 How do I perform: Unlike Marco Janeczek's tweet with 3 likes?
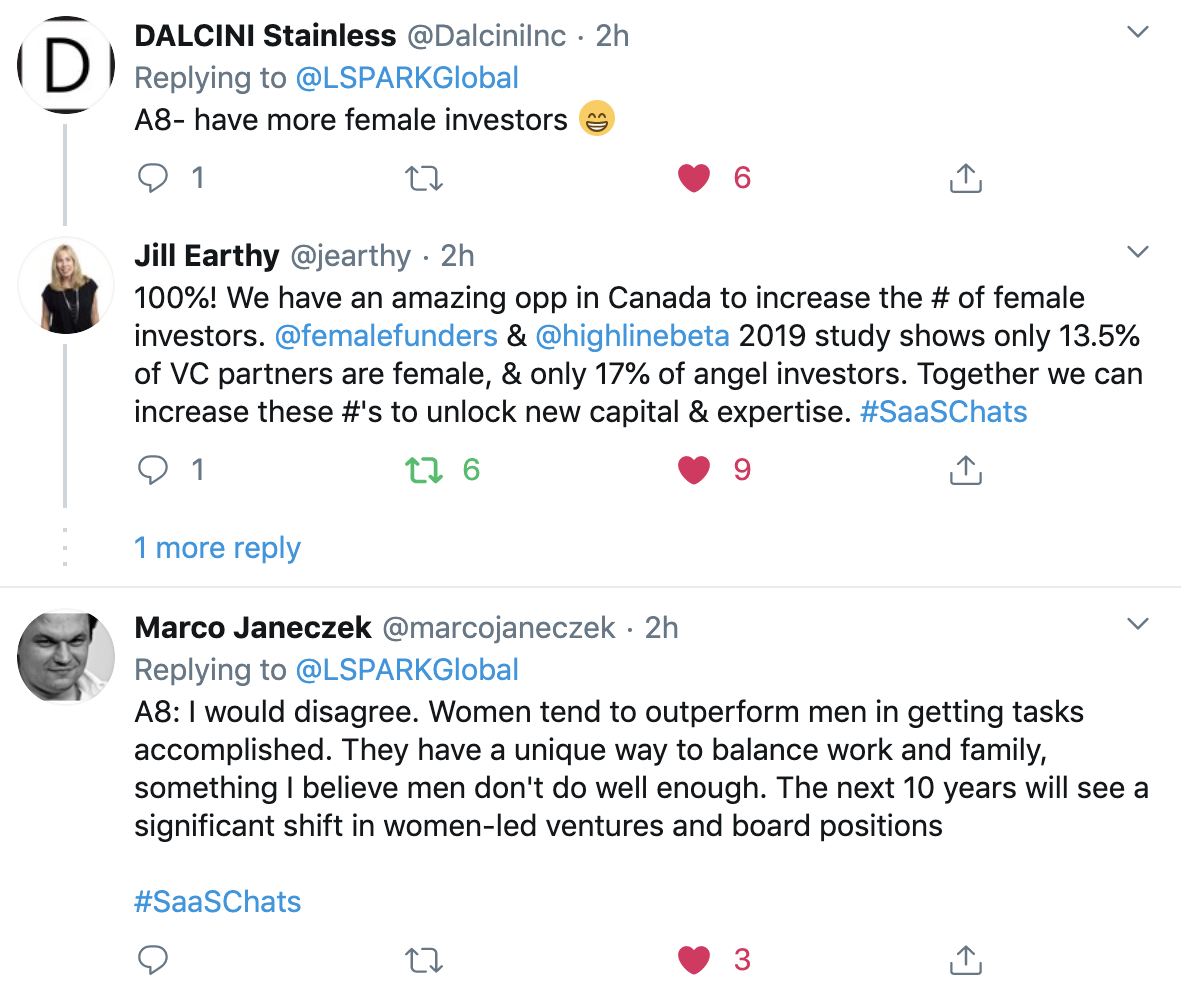pyautogui.click(x=694, y=960)
